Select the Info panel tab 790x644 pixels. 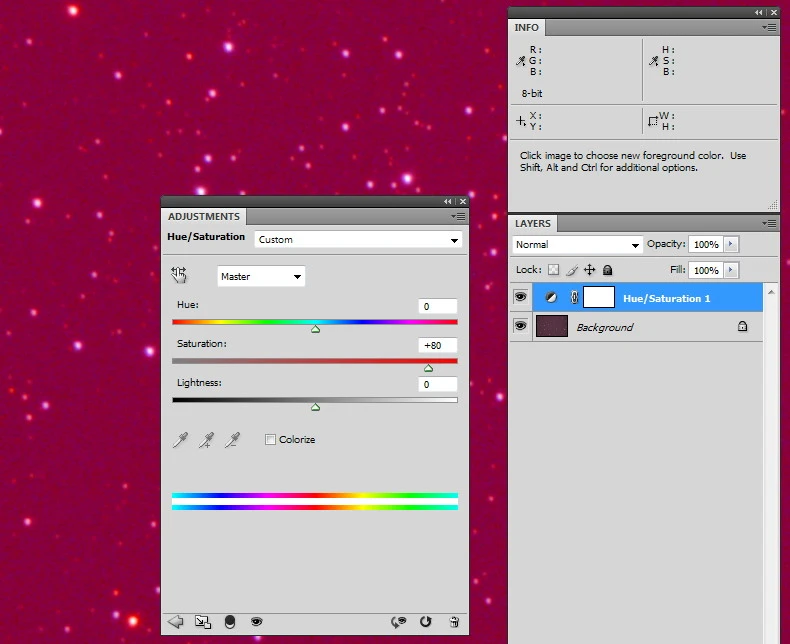click(526, 28)
